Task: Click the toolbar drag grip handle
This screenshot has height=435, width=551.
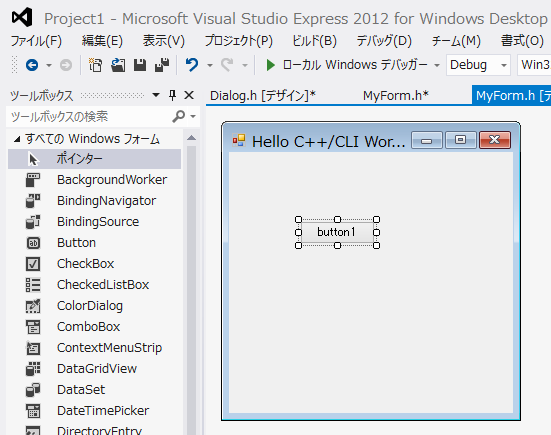Action: coord(14,65)
